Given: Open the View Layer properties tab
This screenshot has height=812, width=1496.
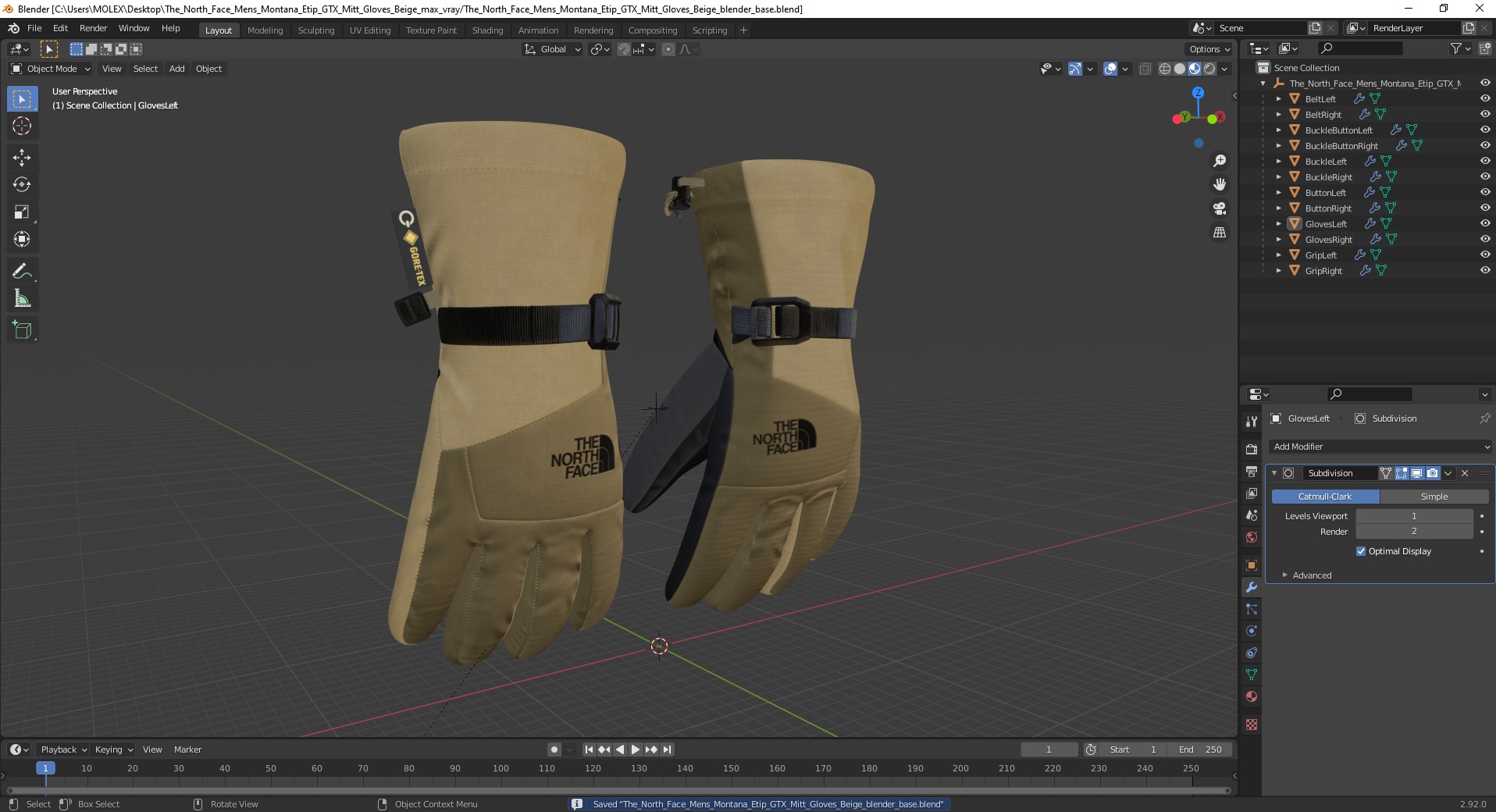Looking at the screenshot, I should (x=1252, y=493).
